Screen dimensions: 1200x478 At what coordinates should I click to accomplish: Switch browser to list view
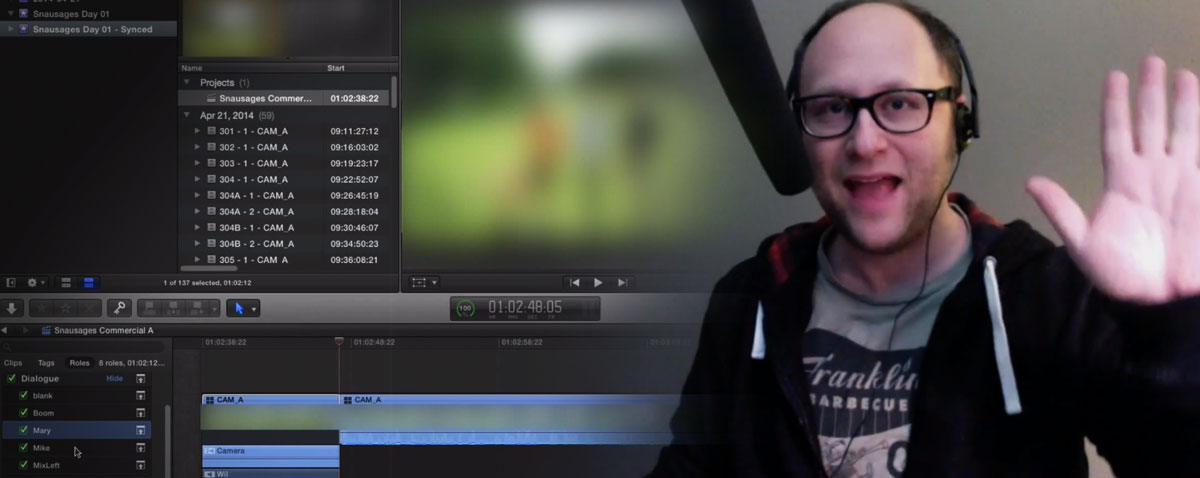[88, 283]
